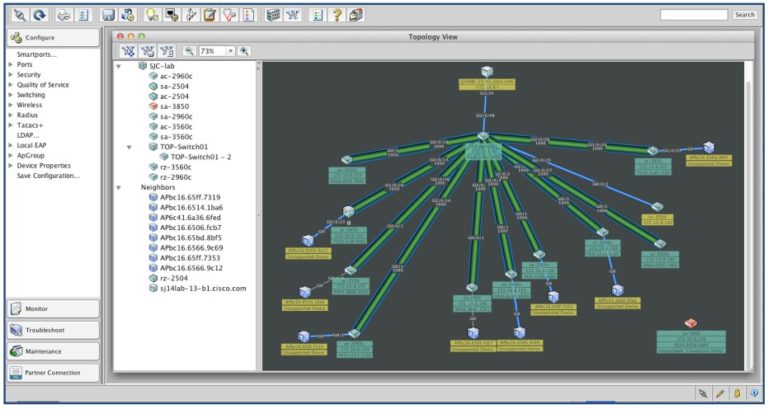Click the stethoscope Health toolbar icon

tap(229, 15)
